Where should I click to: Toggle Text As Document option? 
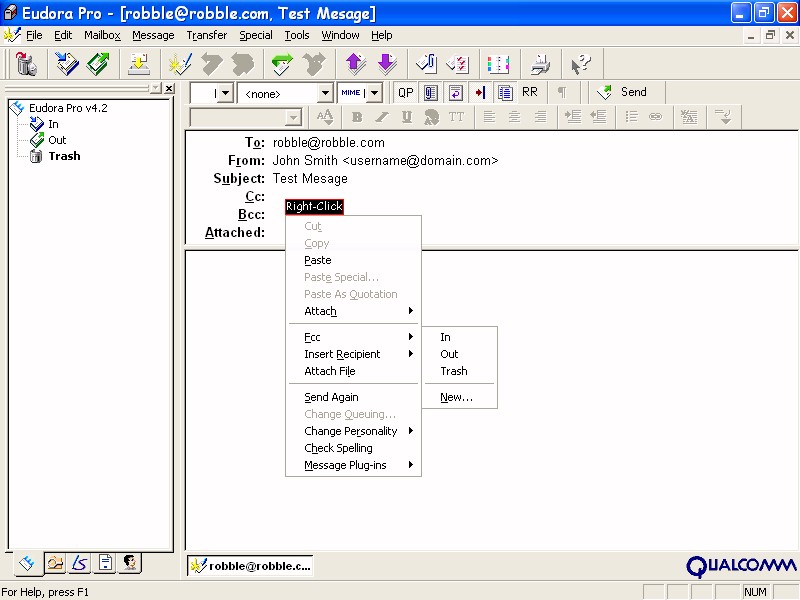pos(431,92)
